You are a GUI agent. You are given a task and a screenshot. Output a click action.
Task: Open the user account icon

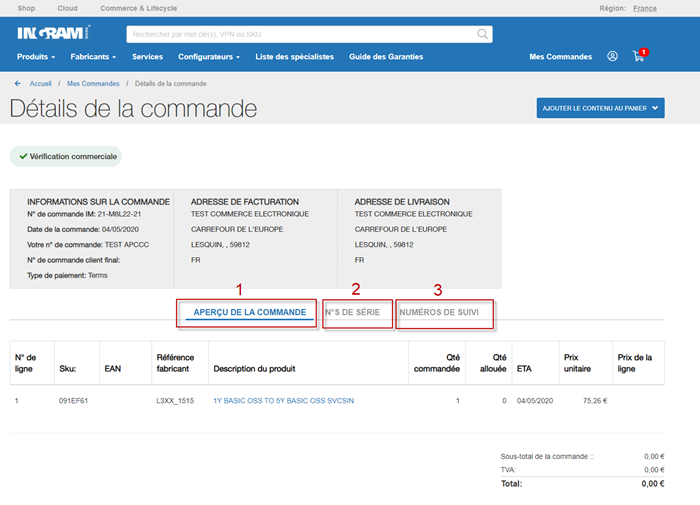pos(612,56)
